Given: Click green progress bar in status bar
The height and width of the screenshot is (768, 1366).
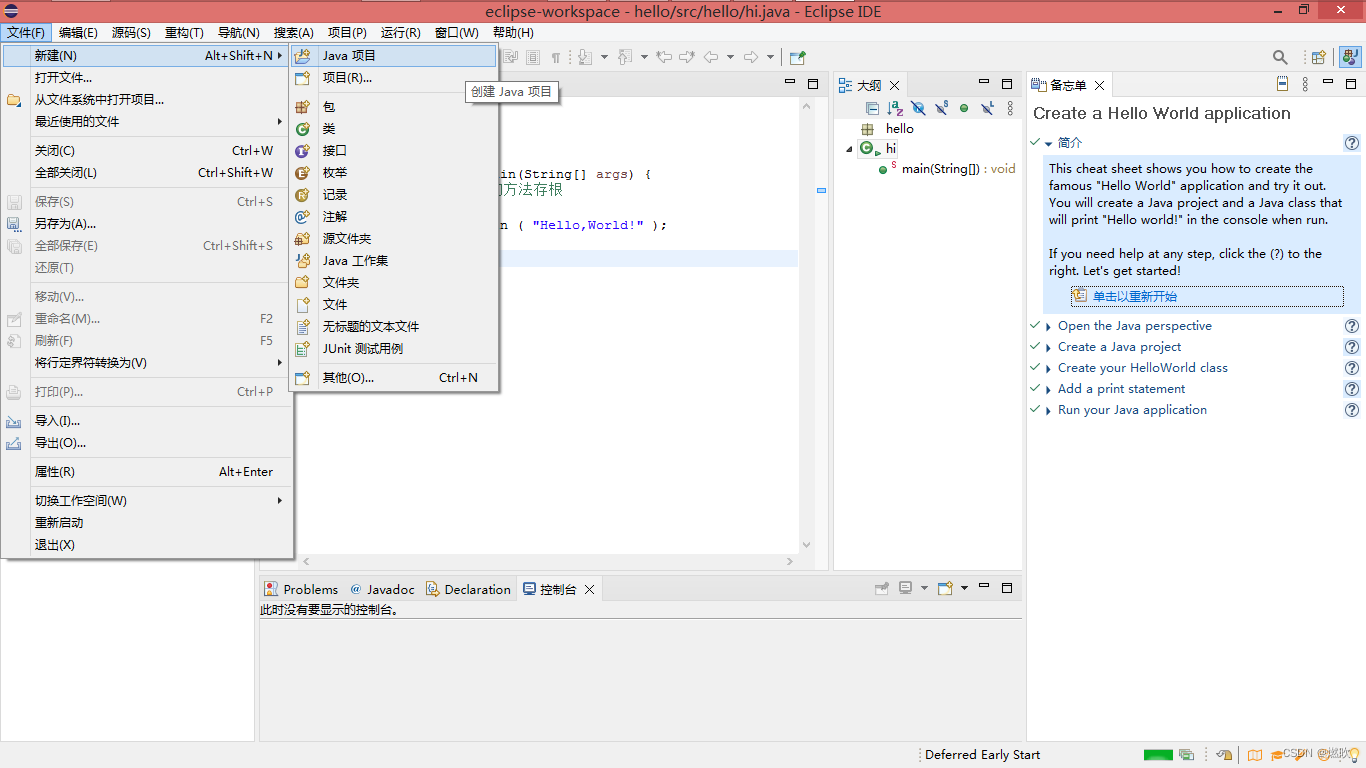Looking at the screenshot, I should pos(1158,755).
